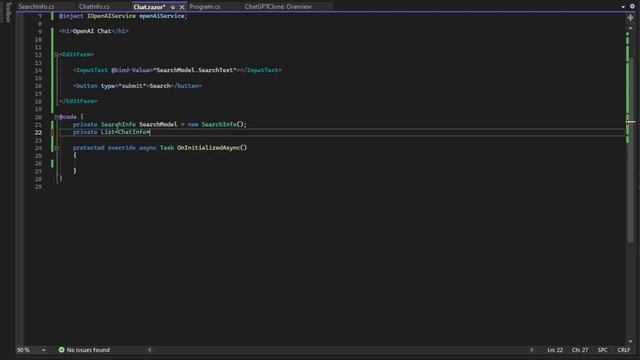Screen dimensions: 640x360
Task: Click the horizontal scrollbar left arrow
Action: [x=149, y=350]
